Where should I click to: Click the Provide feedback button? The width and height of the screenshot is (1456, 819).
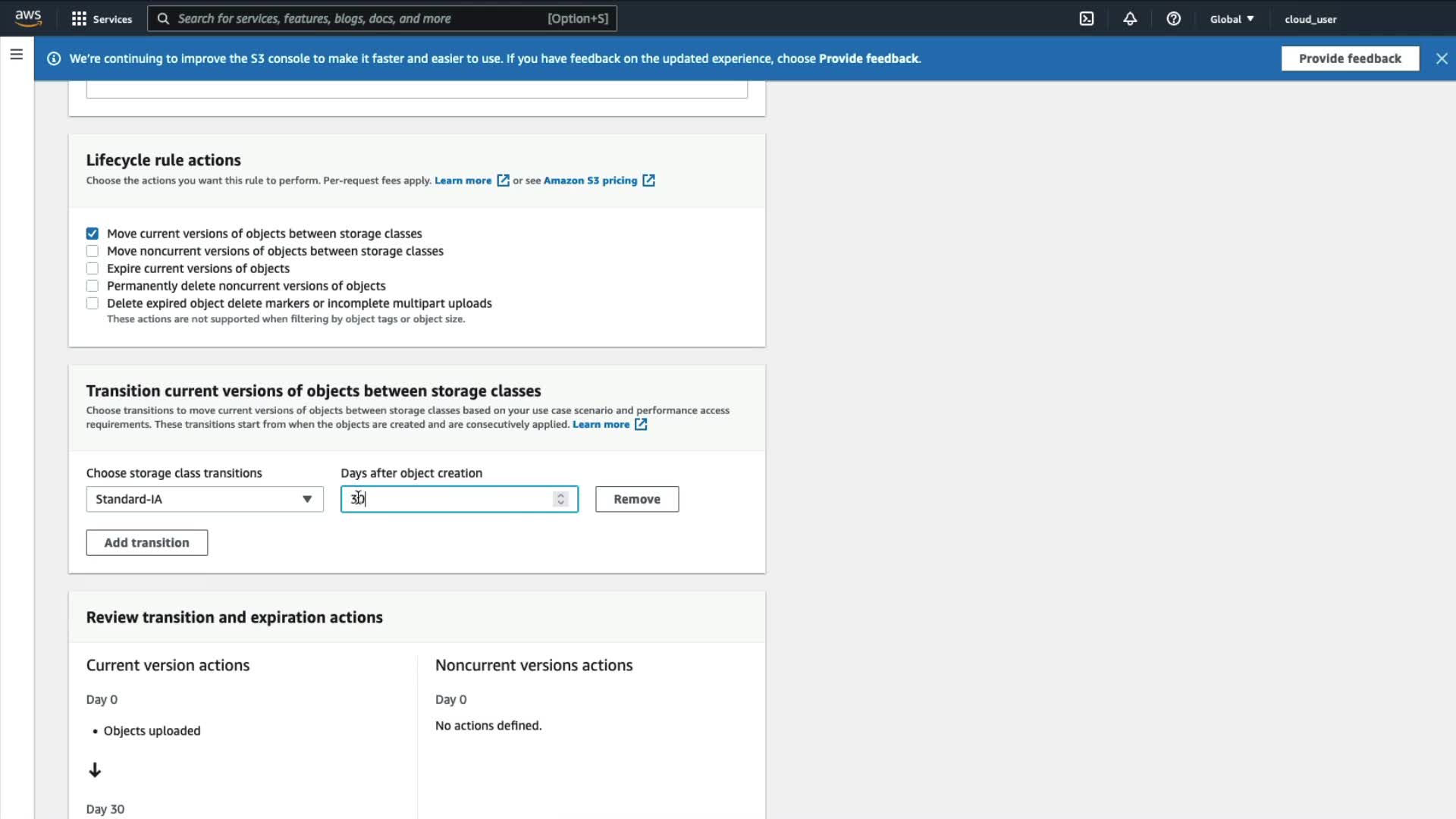tap(1350, 58)
